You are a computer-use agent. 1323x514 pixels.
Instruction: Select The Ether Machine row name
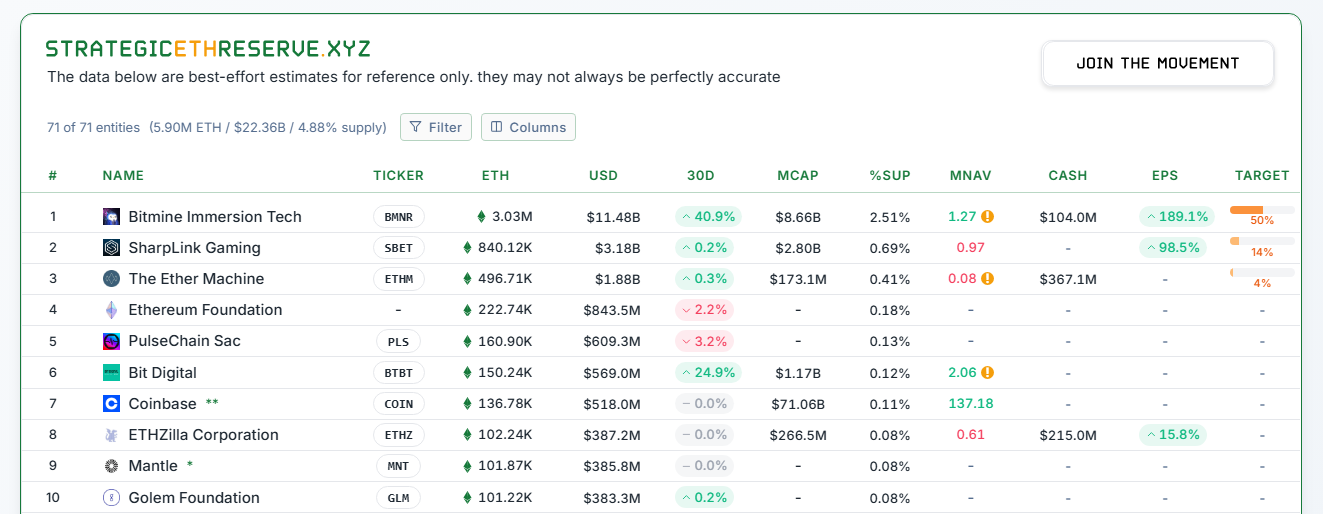[x=196, y=279]
